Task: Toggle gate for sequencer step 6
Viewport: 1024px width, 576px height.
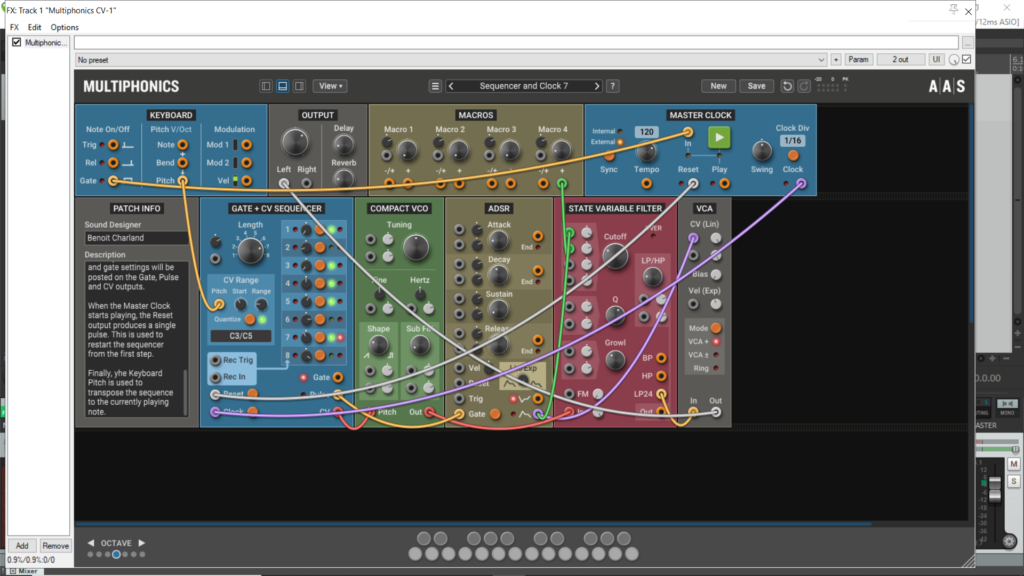Action: coord(320,319)
